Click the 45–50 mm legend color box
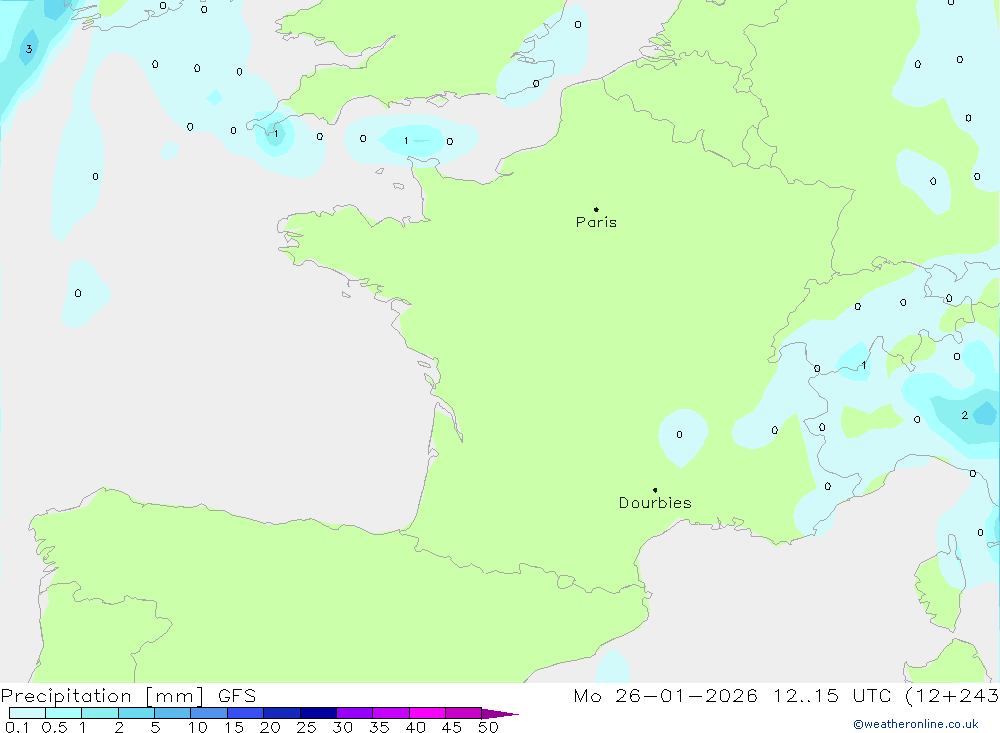The width and height of the screenshot is (1000, 733). (464, 713)
